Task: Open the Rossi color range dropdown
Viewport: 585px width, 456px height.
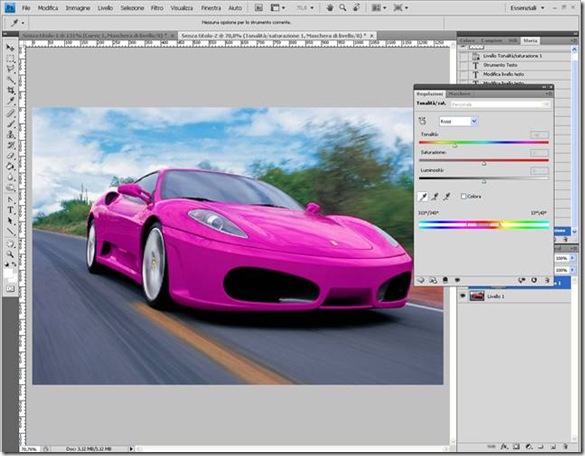Action: 458,121
